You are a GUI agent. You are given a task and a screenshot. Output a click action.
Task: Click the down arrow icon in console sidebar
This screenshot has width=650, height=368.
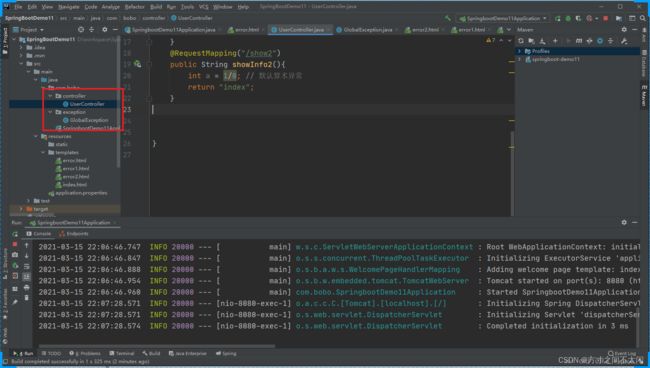click(27, 256)
